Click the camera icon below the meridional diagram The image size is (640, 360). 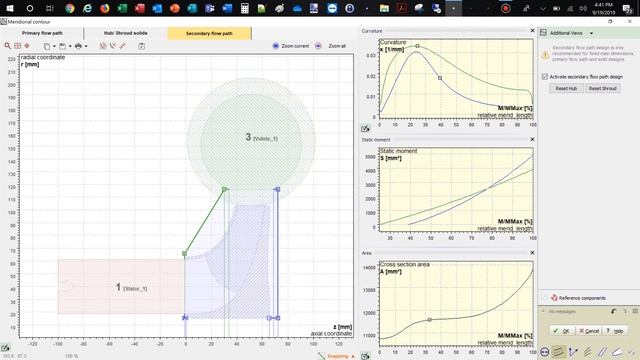(x=5, y=348)
